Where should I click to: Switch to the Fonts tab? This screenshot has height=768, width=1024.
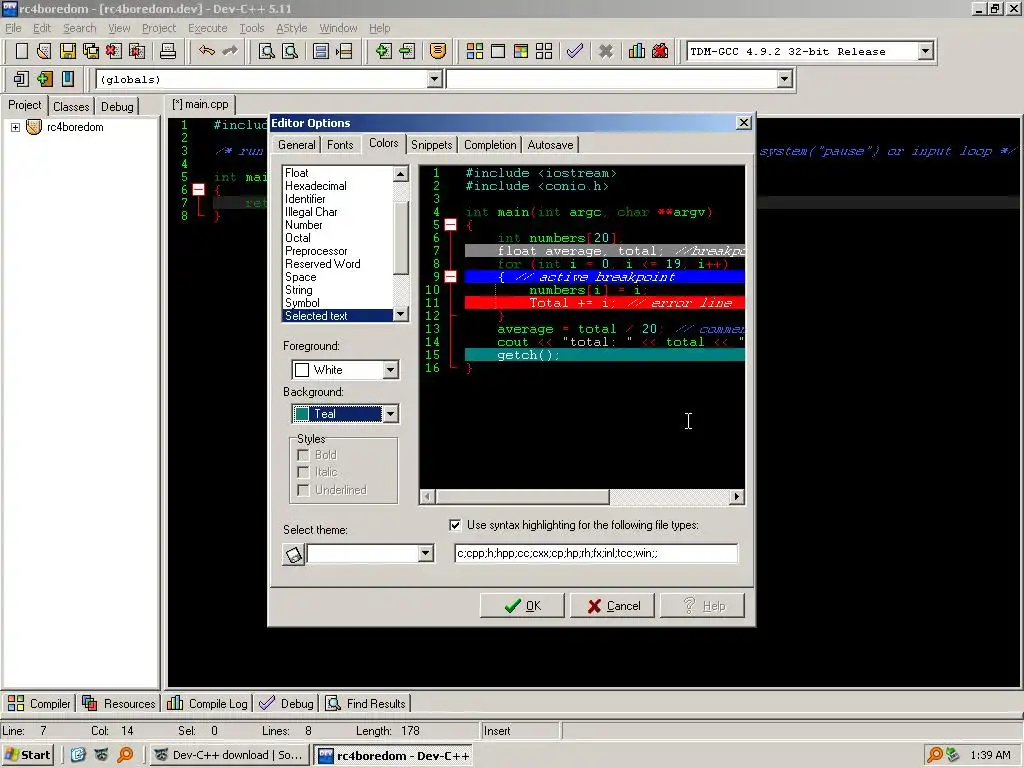[x=340, y=145]
